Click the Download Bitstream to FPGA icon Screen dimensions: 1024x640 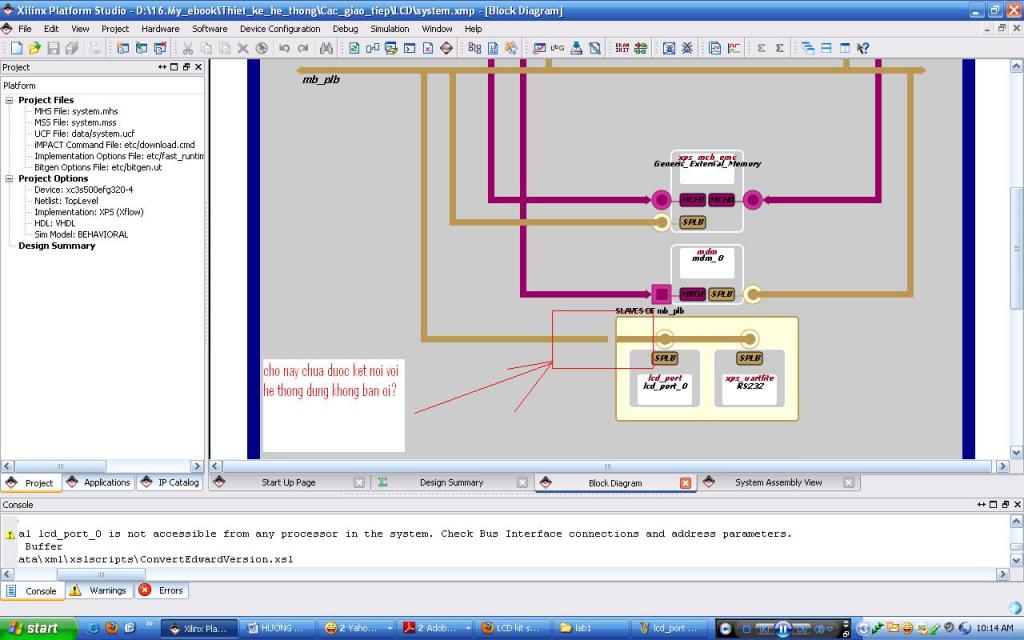point(577,48)
